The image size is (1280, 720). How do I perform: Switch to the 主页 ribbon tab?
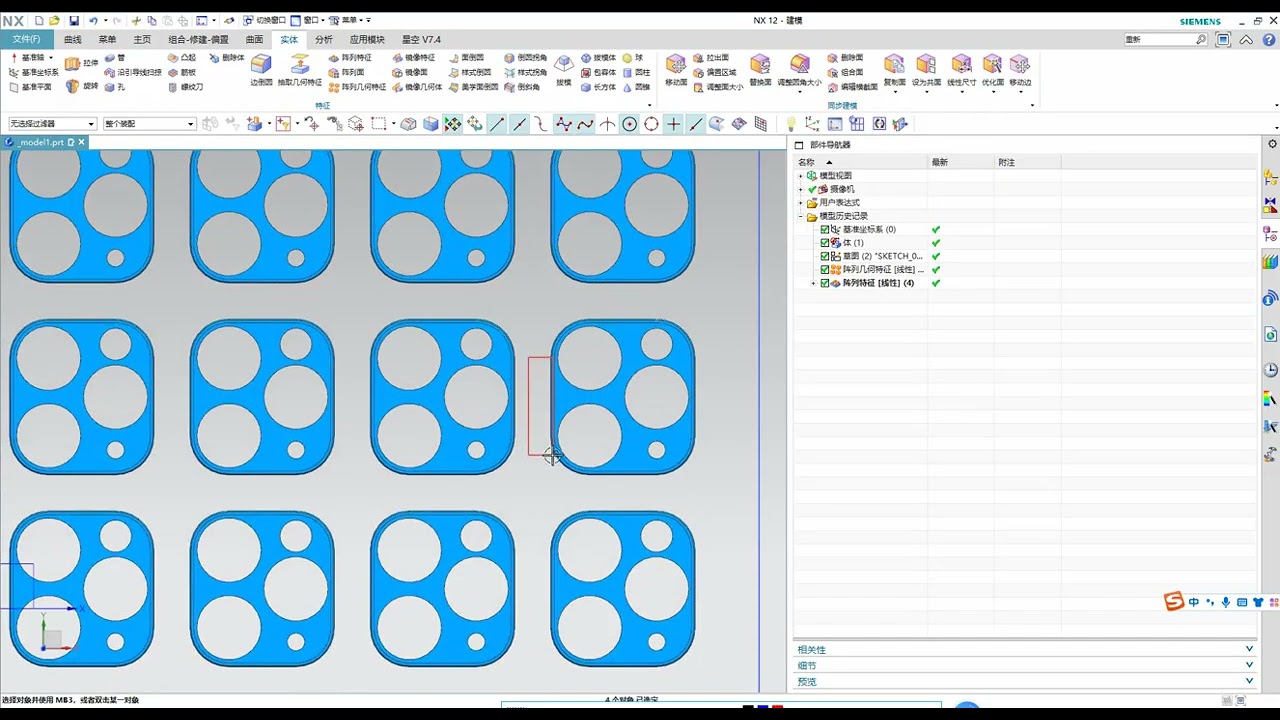coord(142,40)
